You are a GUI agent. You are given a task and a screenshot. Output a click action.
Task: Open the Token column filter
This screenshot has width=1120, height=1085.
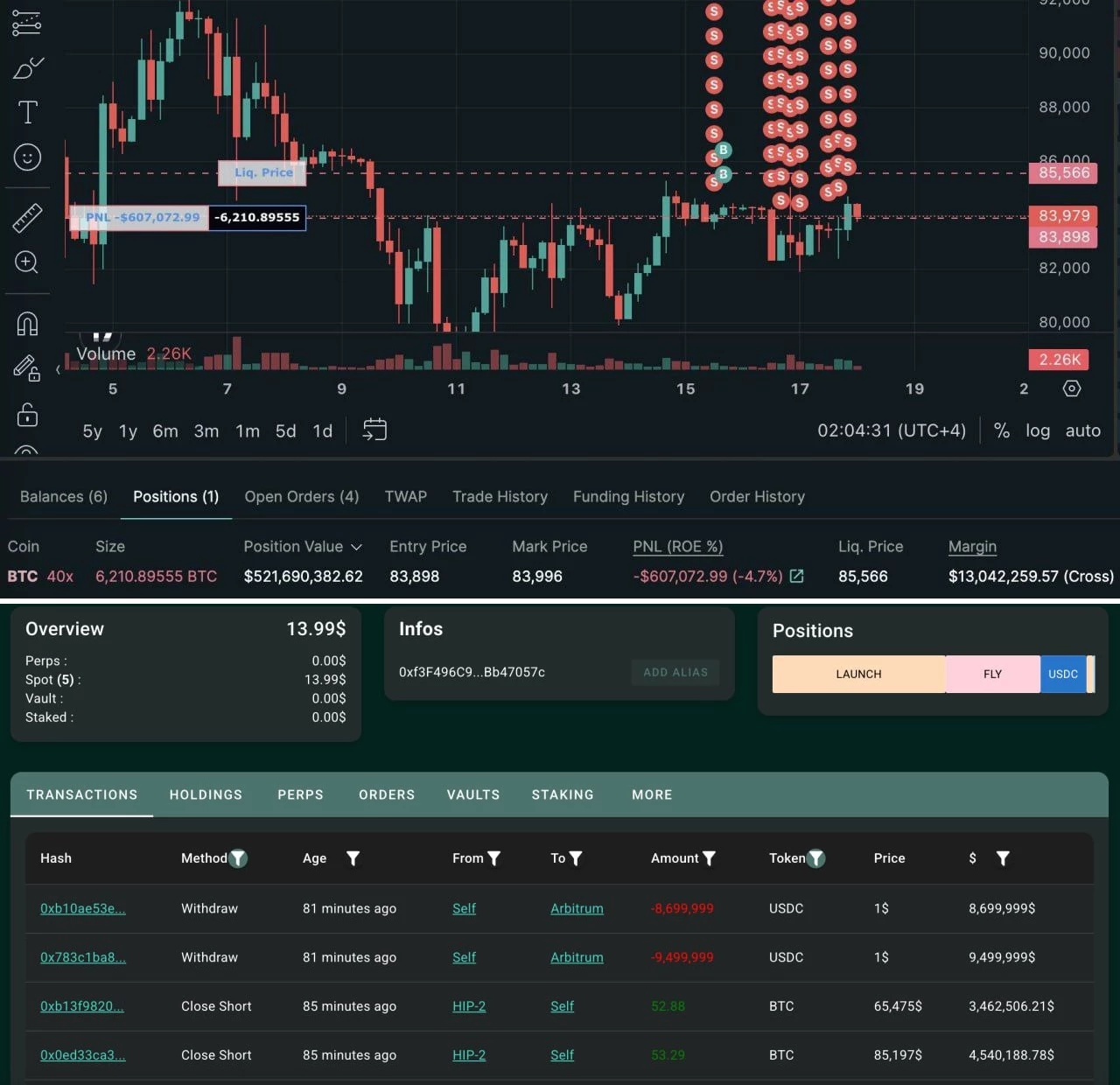tap(815, 858)
